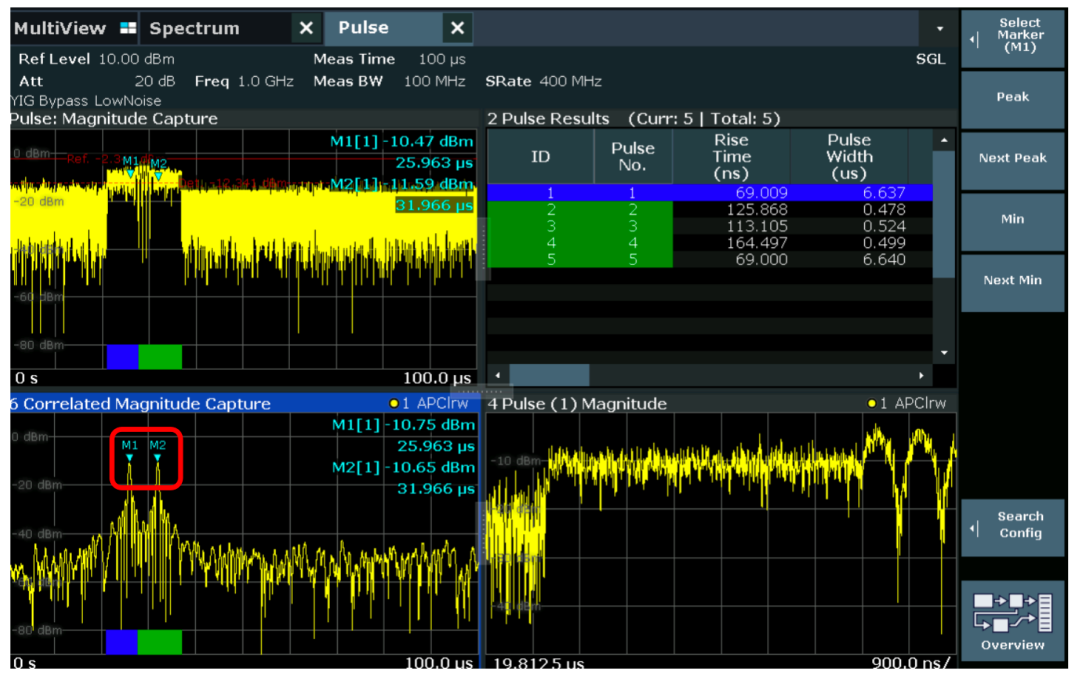The width and height of the screenshot is (1080, 679).
Task: Click M1 marker in Correlated Magnitude Capture
Action: click(x=129, y=456)
